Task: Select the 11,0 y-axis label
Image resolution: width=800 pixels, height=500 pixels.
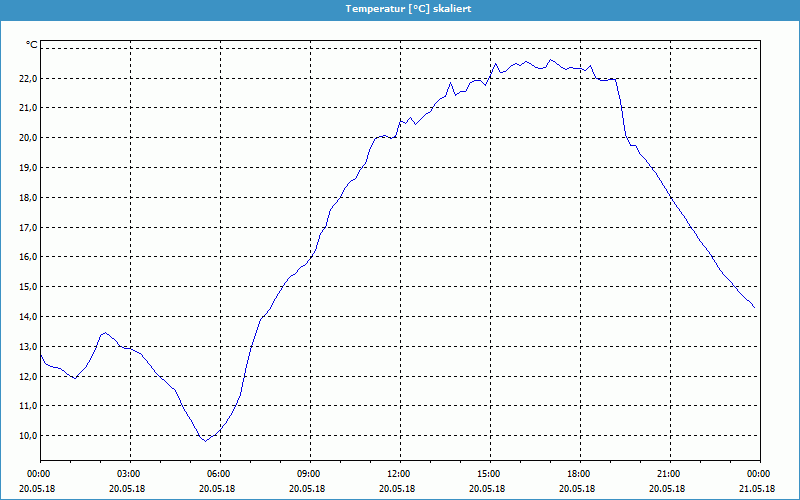Action: [x=26, y=406]
